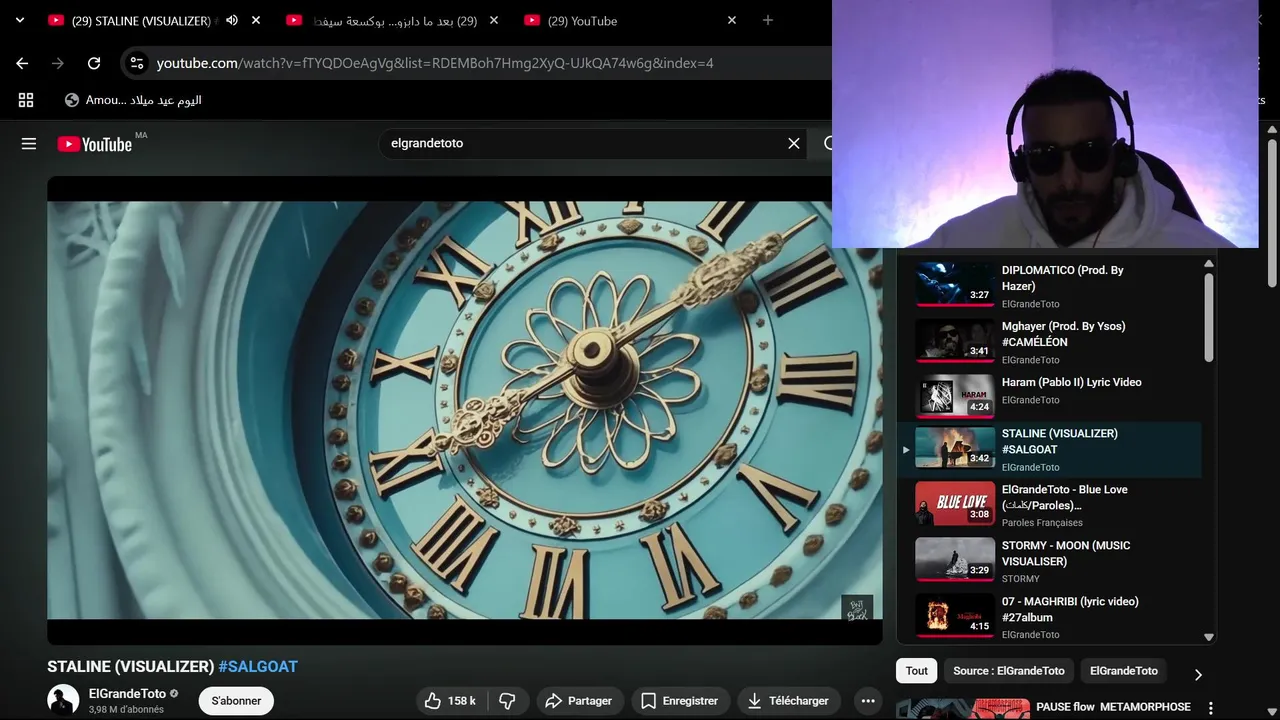
Task: Select Source : ElGrandeToto filter chip
Action: click(1008, 671)
